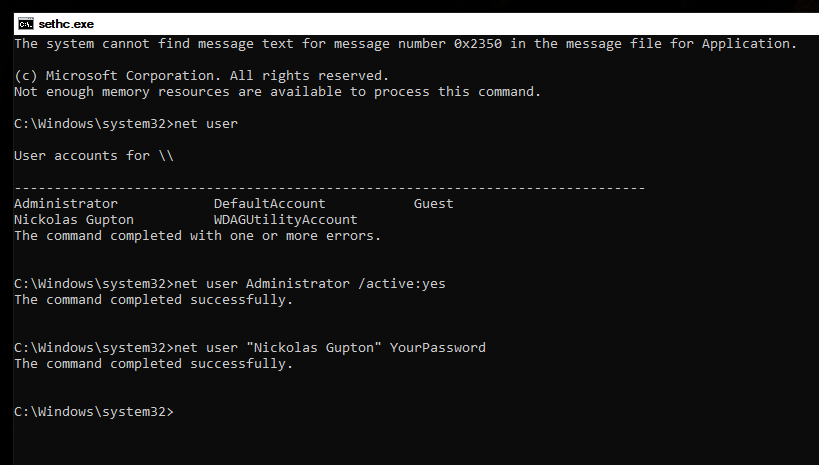The width and height of the screenshot is (819, 465).
Task: Click DefaultAccount in the accounts list
Action: point(269,204)
